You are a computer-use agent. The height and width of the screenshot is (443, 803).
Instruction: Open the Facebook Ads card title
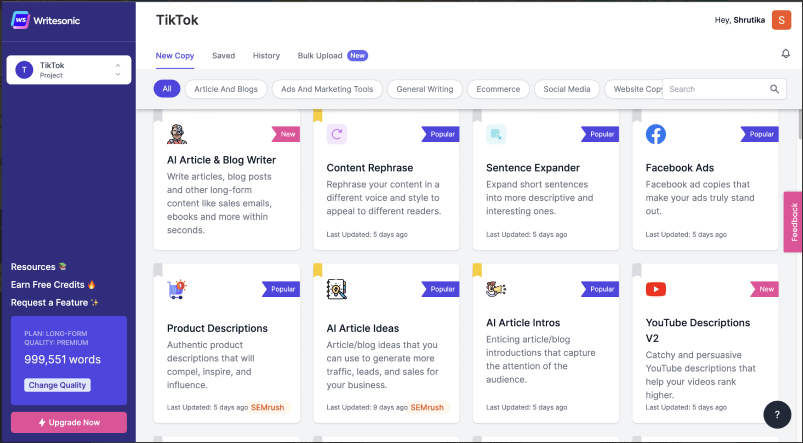[x=680, y=167]
